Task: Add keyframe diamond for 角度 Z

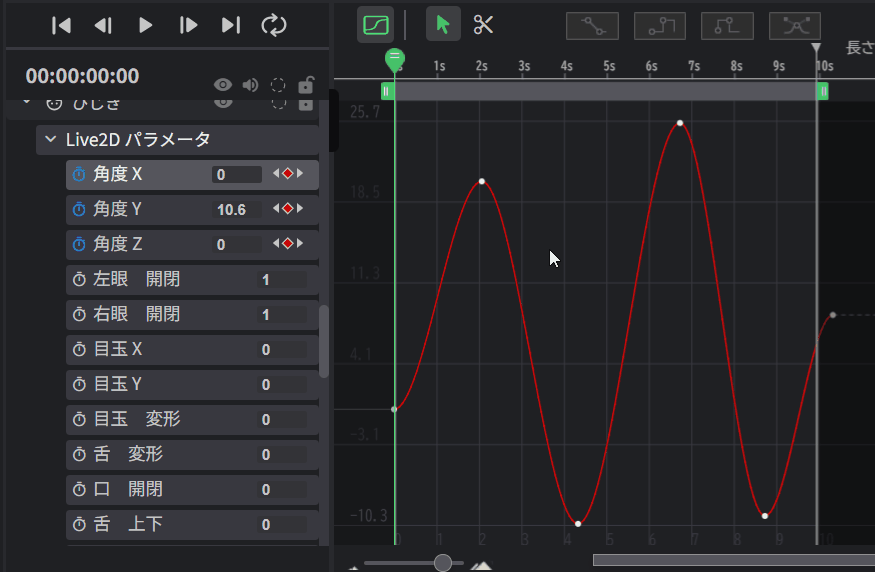Action: [x=287, y=243]
